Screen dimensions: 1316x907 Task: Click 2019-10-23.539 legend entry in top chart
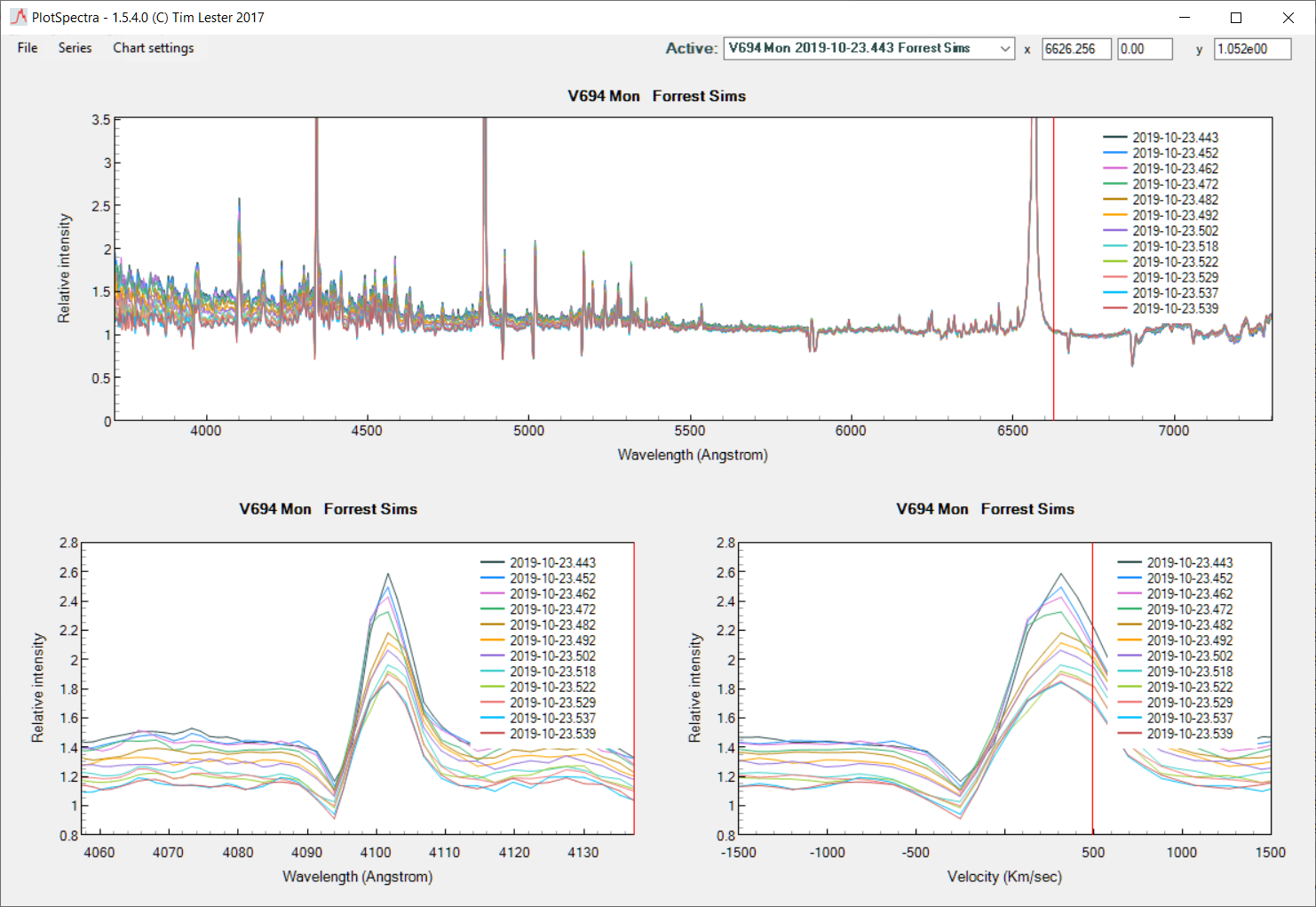(1175, 308)
